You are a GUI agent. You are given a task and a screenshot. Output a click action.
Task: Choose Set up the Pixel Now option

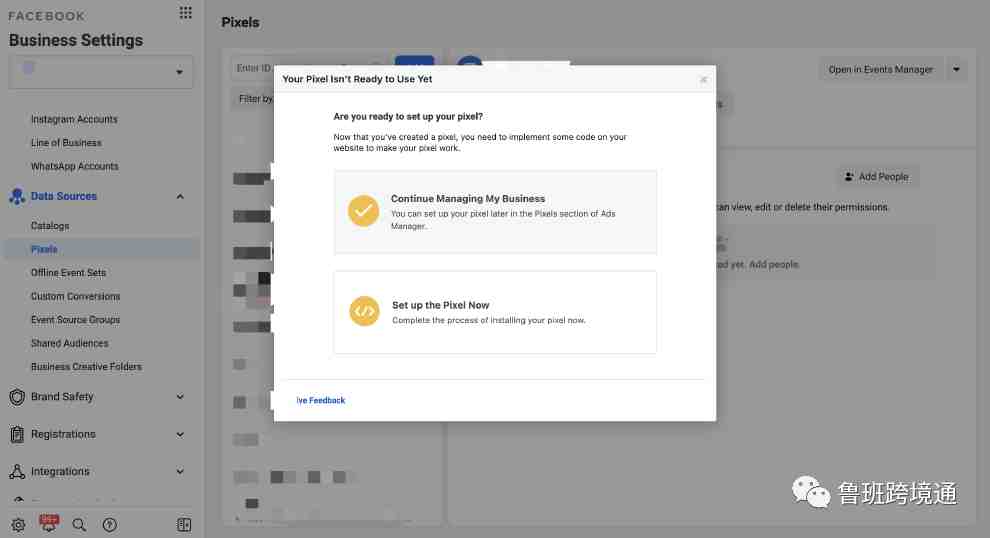coord(495,312)
